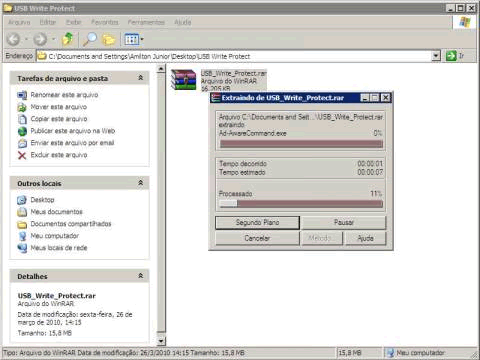Click Enviar este arquivo por email icon
This screenshot has height=360, width=480.
tap(22, 143)
